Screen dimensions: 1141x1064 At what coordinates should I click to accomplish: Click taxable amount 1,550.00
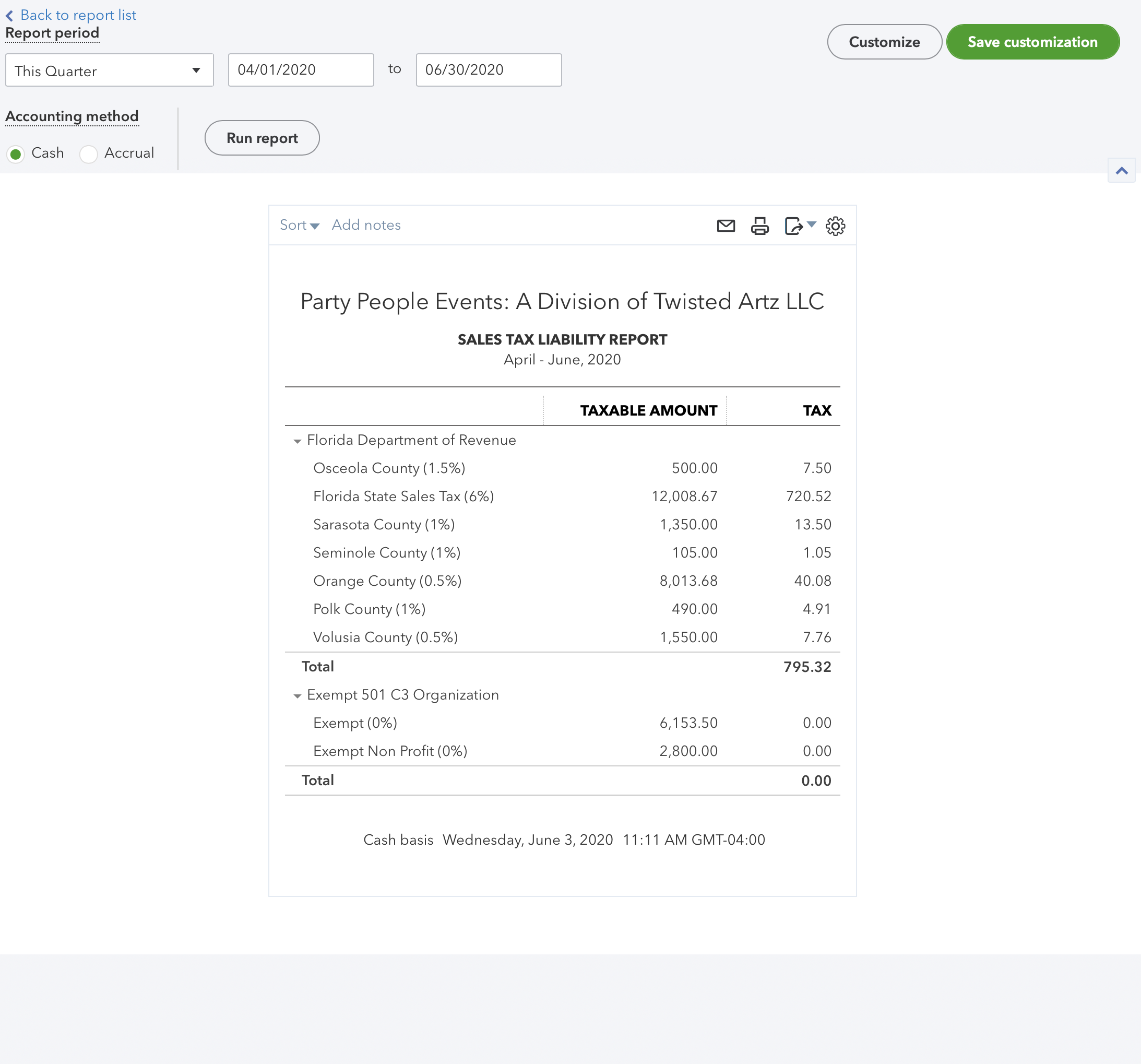click(688, 637)
